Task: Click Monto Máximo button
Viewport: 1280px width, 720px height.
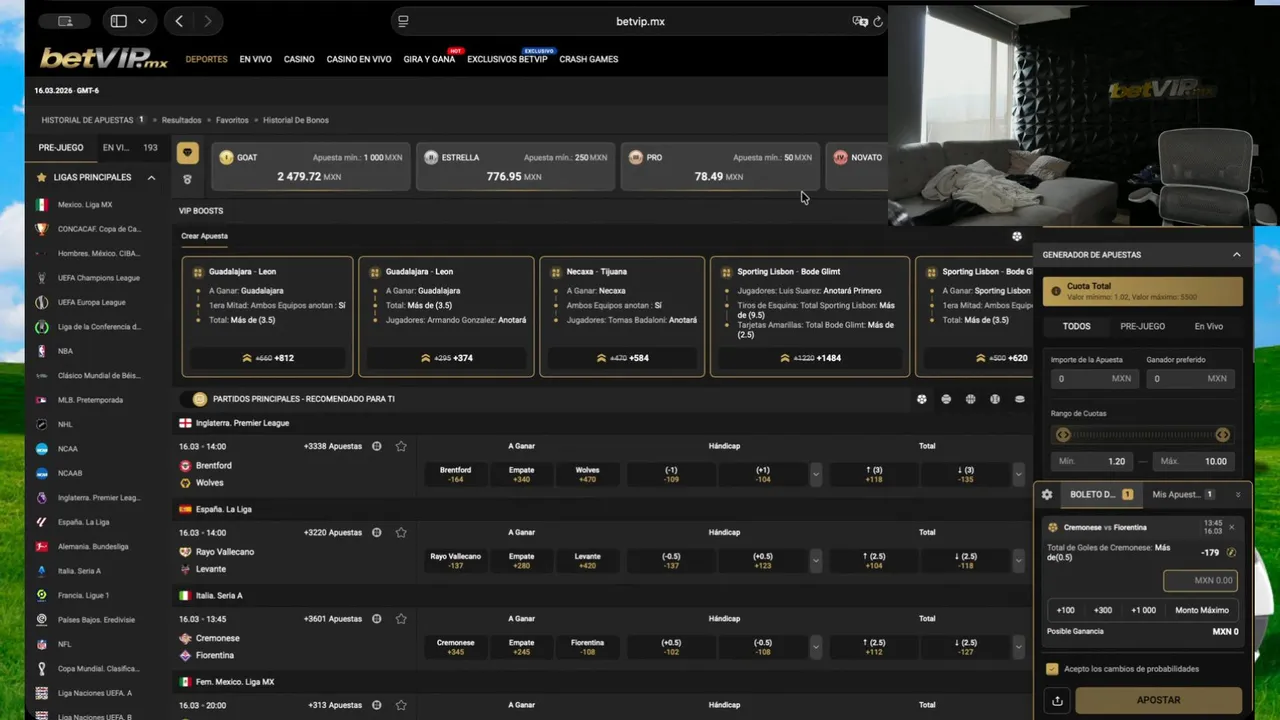Action: tap(1201, 610)
